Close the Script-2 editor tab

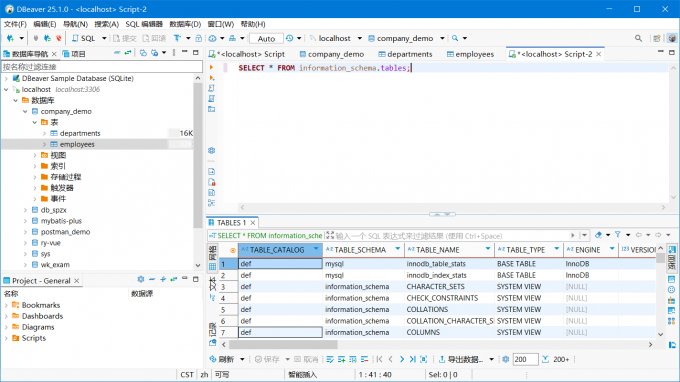coord(598,54)
